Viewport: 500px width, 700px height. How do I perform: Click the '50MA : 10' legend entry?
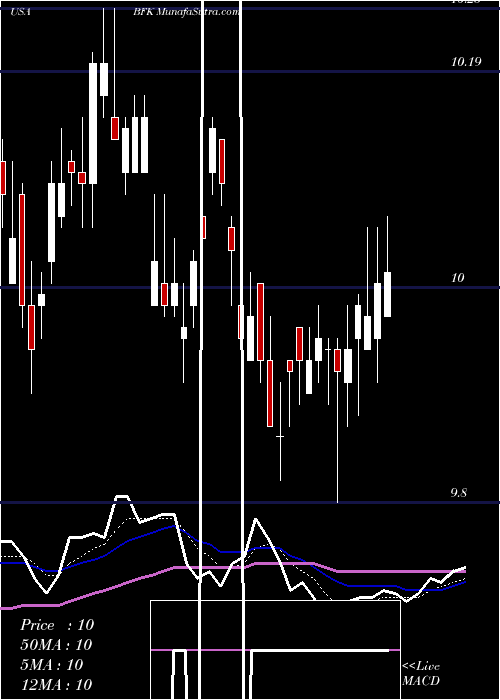[x=56, y=644]
